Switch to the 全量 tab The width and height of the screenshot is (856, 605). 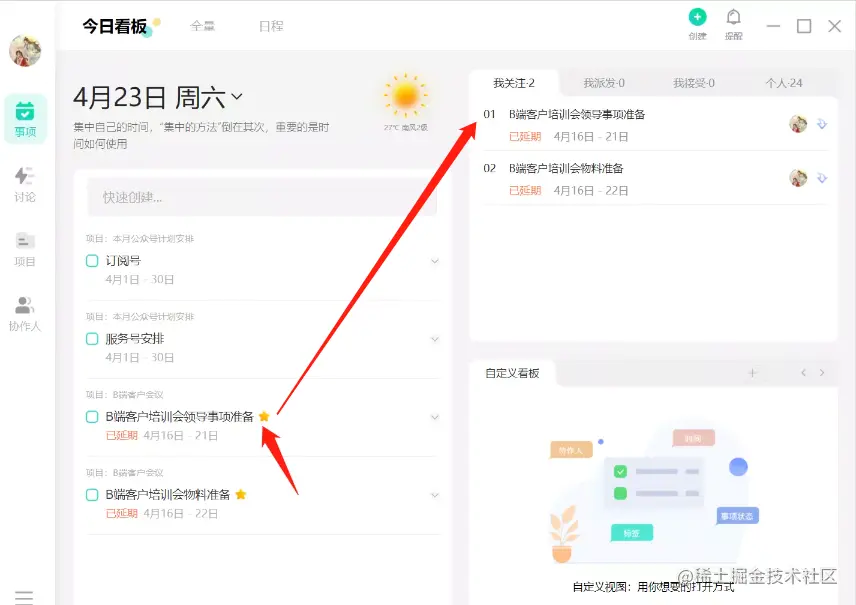[x=203, y=26]
